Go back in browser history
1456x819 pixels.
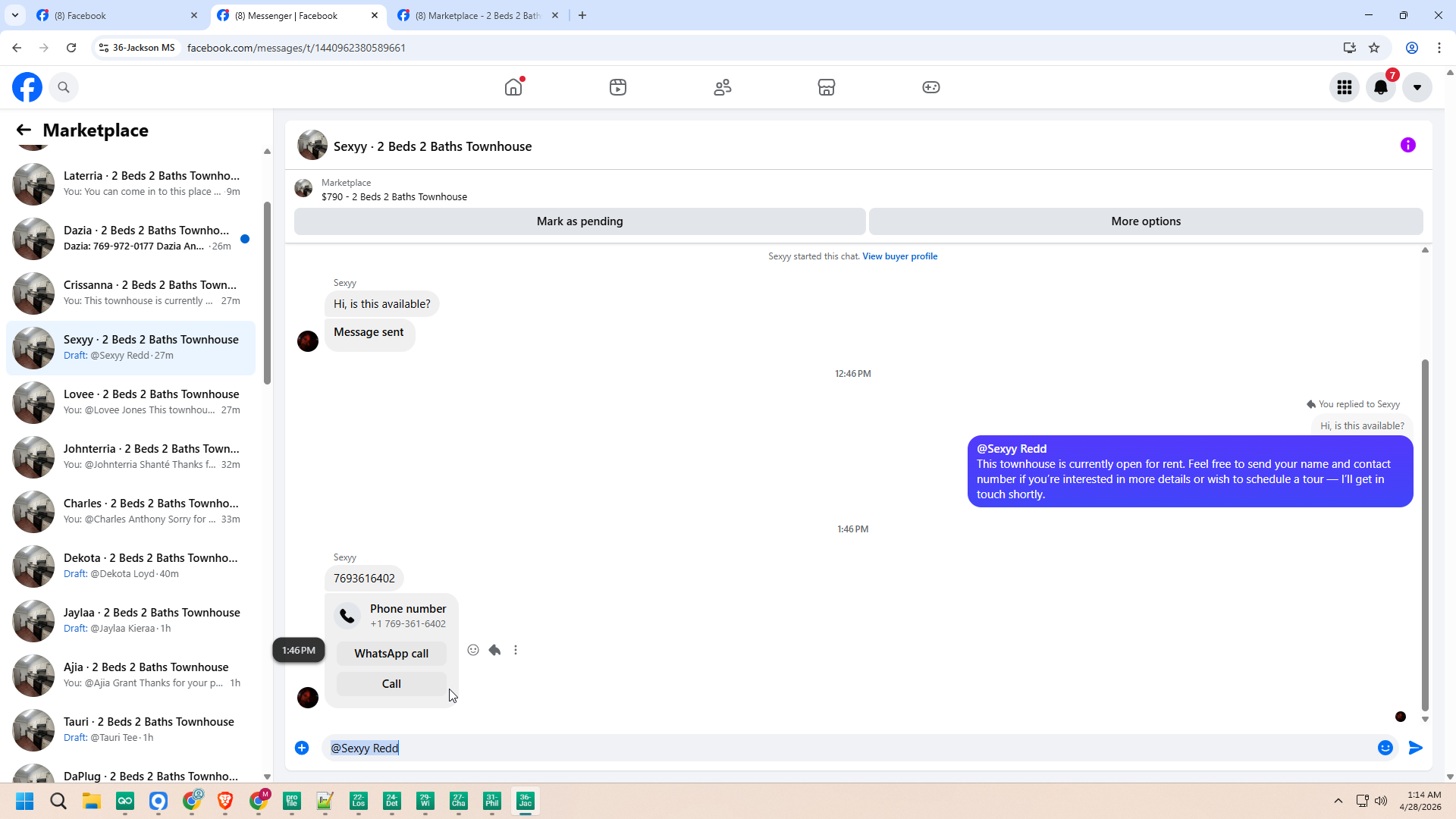(x=17, y=48)
